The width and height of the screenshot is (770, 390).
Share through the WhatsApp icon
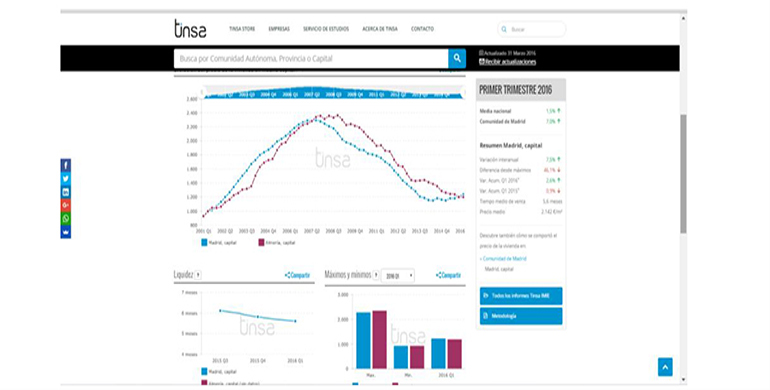coord(66,219)
